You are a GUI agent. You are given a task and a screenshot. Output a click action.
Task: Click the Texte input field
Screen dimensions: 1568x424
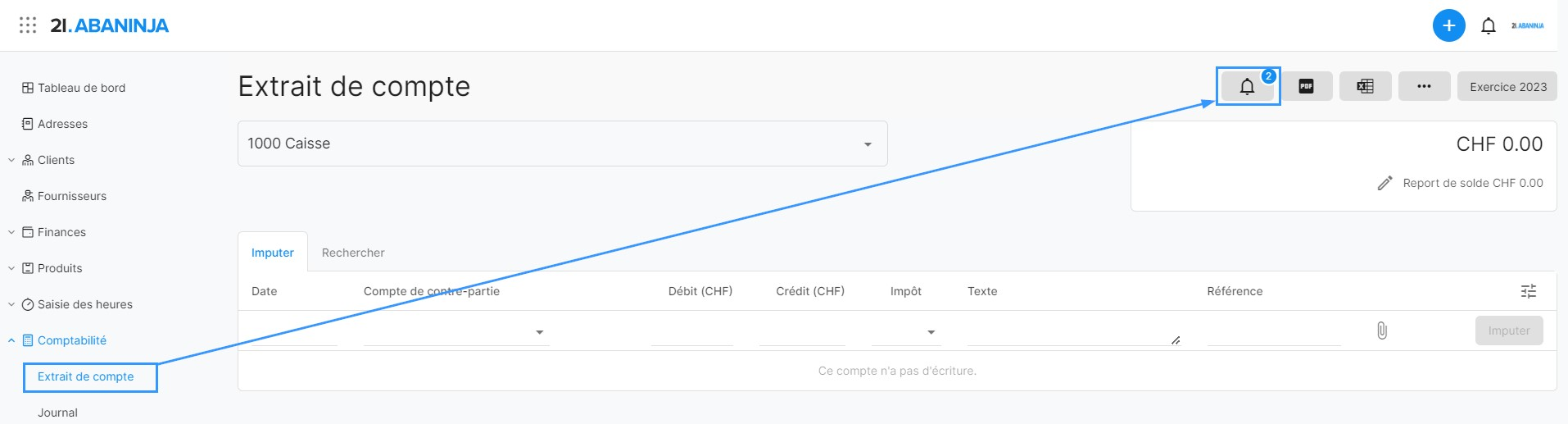coord(1069,331)
